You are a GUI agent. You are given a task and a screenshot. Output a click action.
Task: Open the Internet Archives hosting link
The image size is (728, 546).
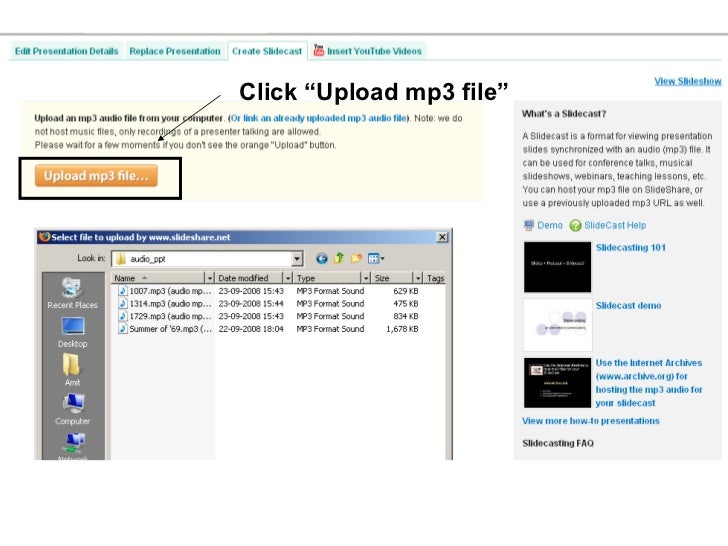tap(649, 383)
